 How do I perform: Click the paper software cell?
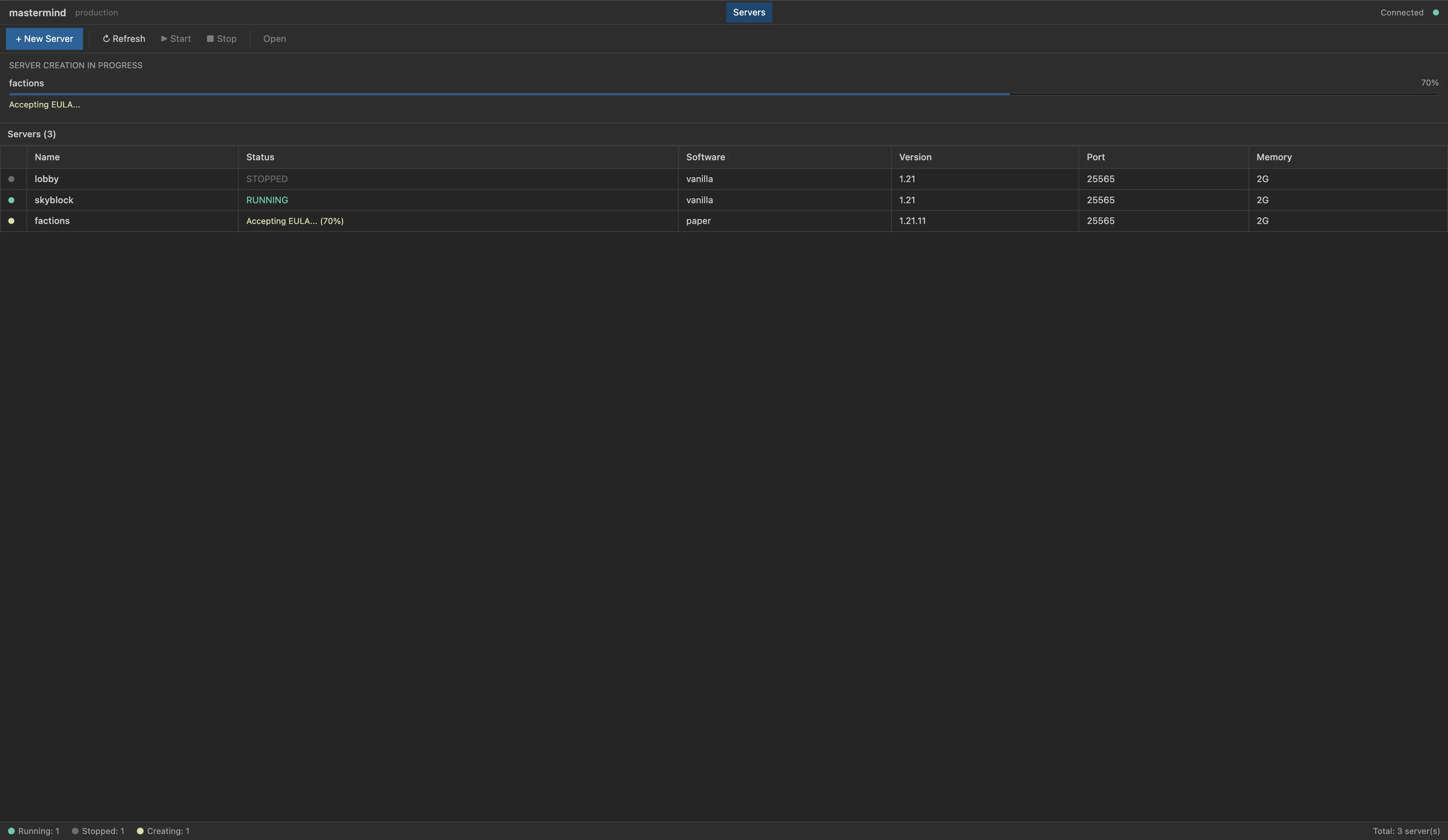coord(784,221)
